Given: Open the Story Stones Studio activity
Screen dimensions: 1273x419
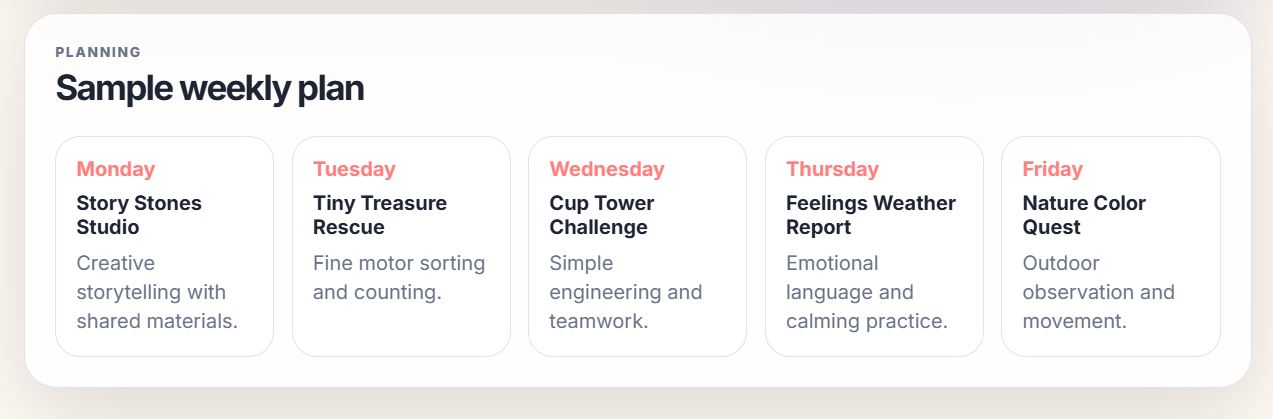Looking at the screenshot, I should click(139, 215).
